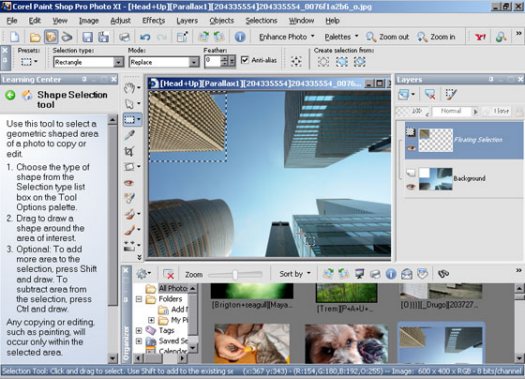This screenshot has height=379, width=525.
Task: Open the Layers menu
Action: [x=187, y=21]
